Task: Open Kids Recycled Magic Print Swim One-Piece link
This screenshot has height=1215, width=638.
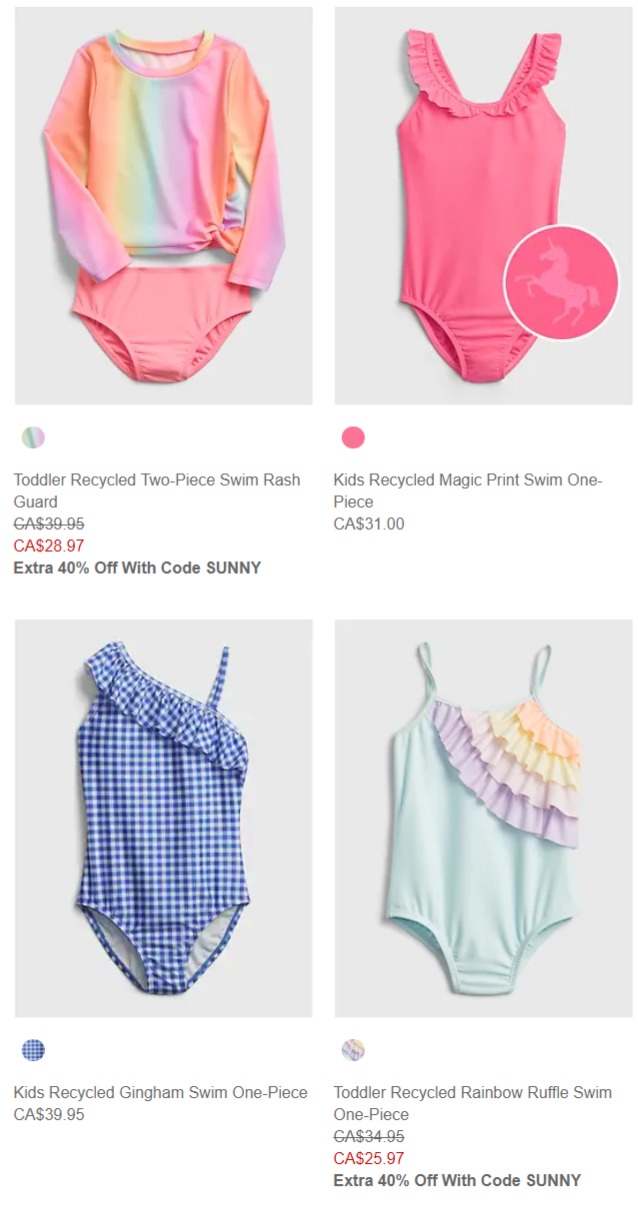Action: 468,491
